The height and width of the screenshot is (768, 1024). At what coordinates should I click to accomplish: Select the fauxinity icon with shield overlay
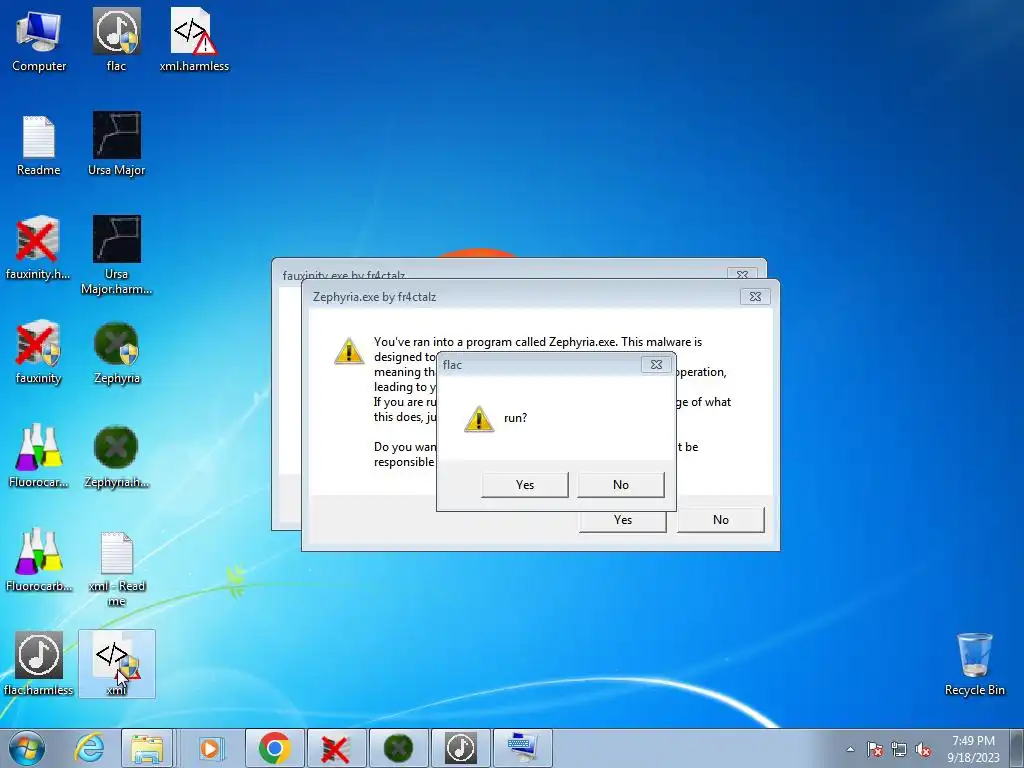click(x=38, y=353)
